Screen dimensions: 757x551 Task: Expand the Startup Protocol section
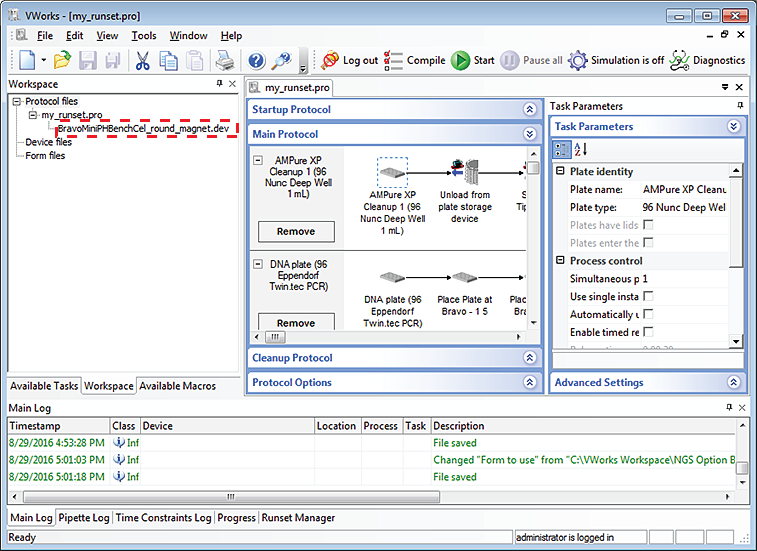click(530, 110)
